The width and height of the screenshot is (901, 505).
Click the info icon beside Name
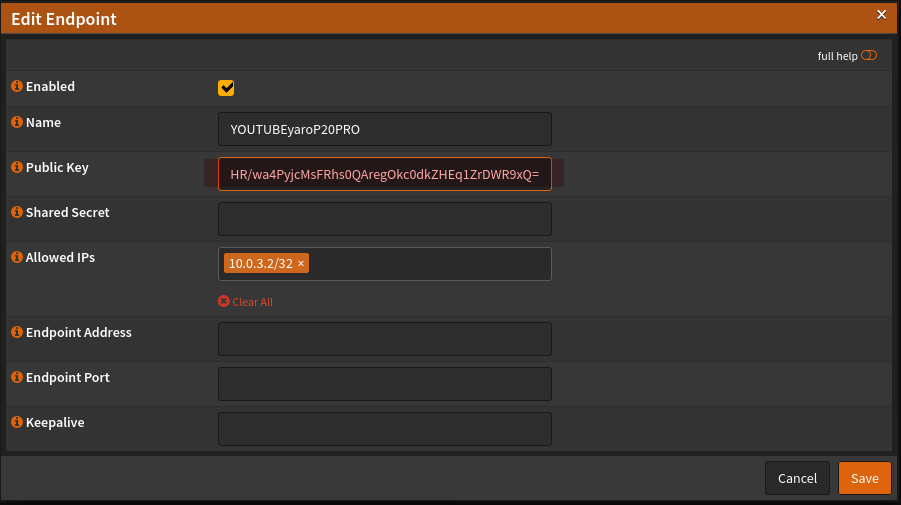17,122
